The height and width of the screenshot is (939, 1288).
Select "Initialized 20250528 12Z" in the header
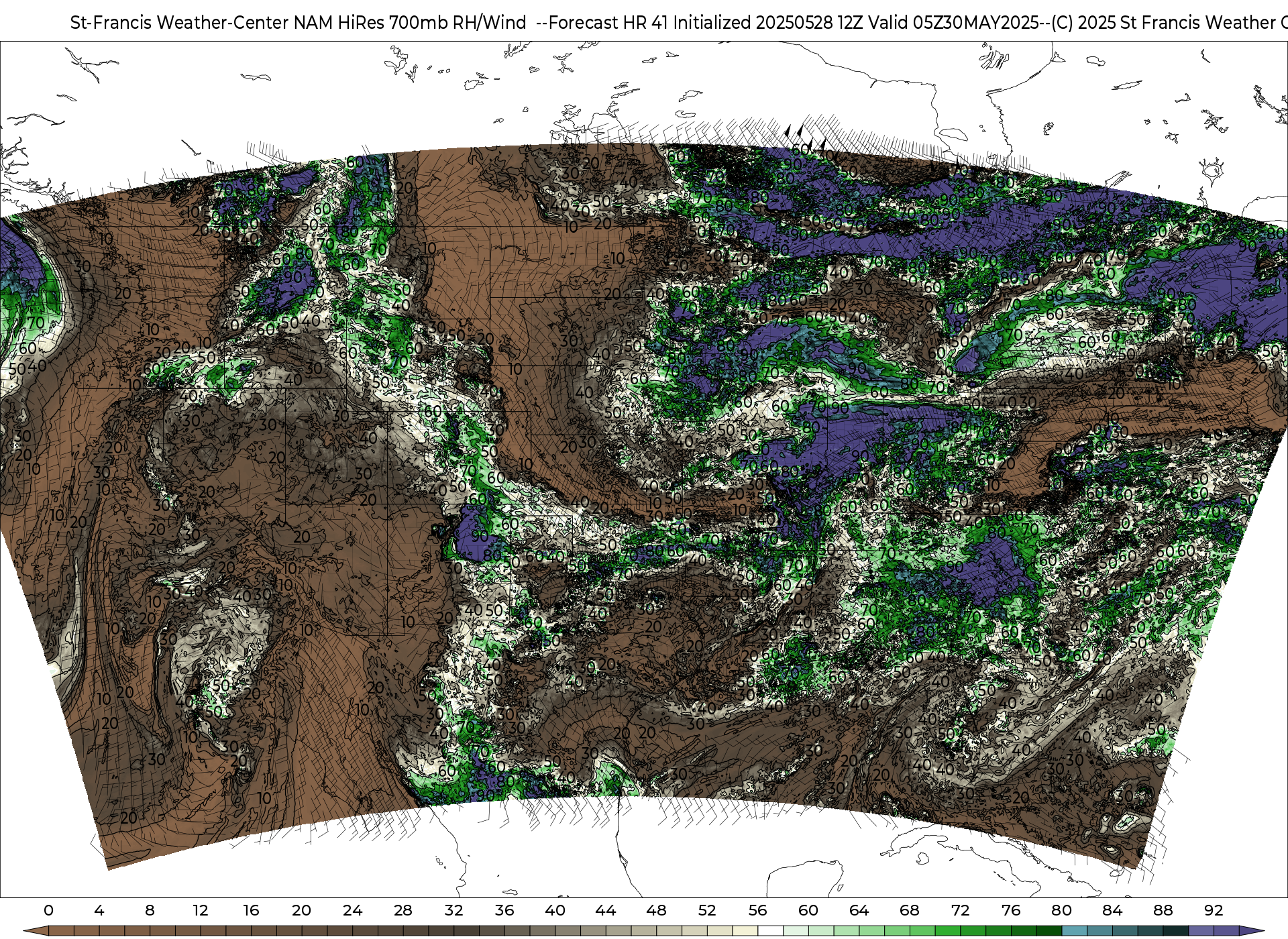[x=768, y=23]
